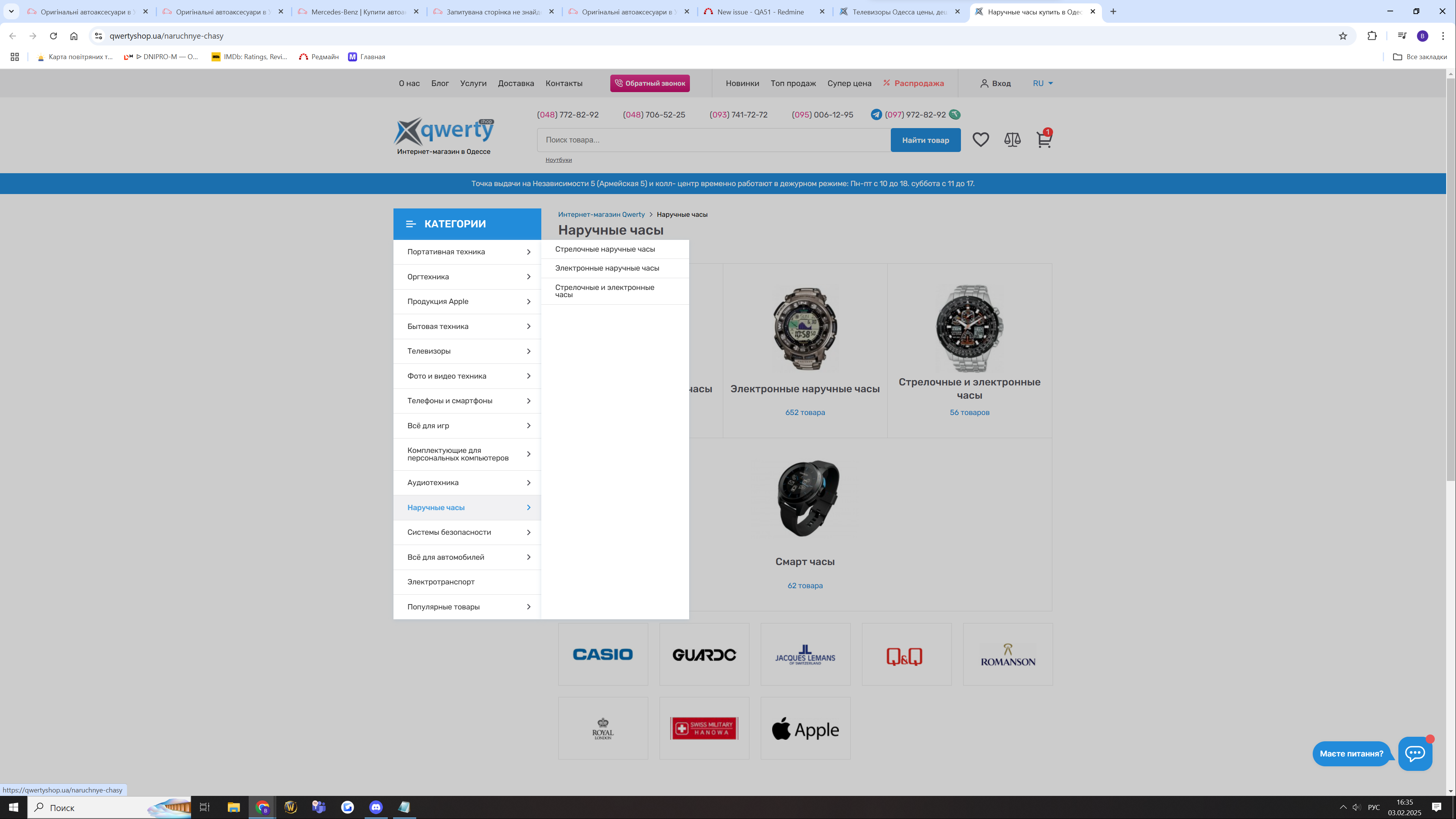Open the RU language dropdown
Viewport: 1456px width, 819px height.
(x=1043, y=83)
